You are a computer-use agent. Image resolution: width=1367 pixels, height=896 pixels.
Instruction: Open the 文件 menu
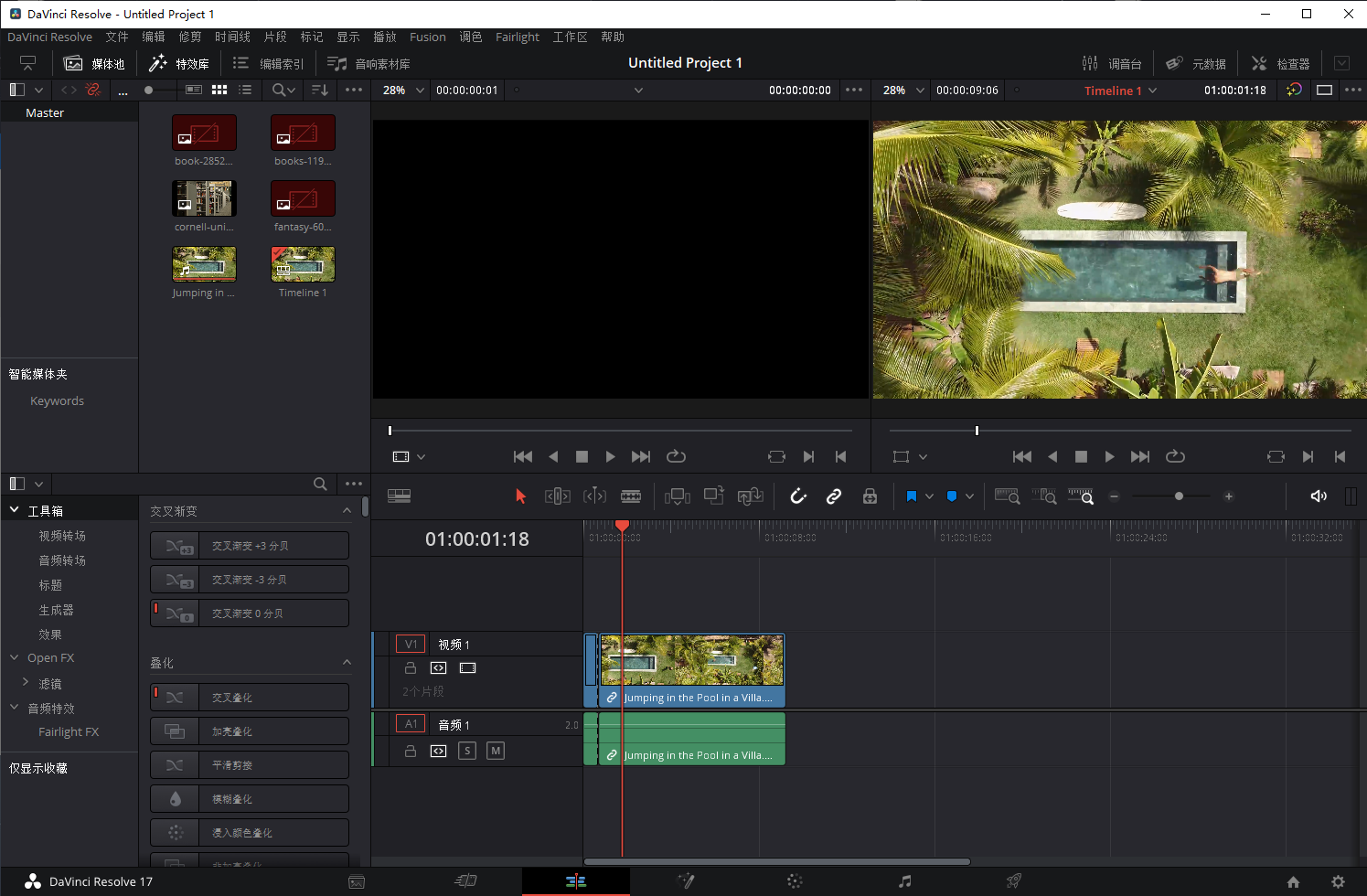(117, 37)
